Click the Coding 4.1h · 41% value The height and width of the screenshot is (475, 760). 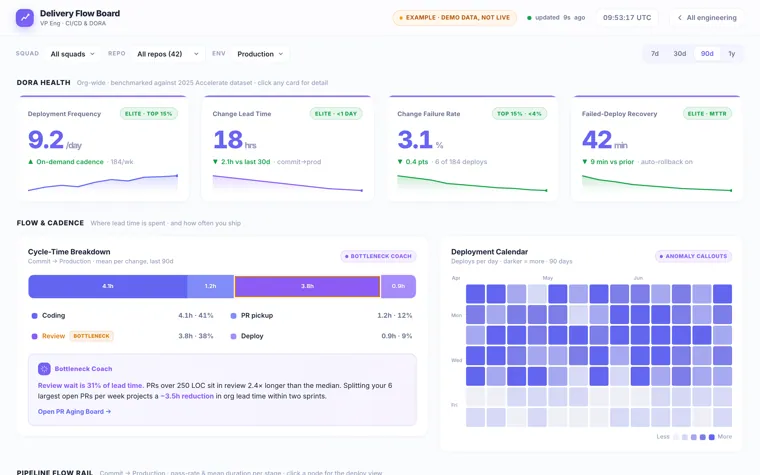click(x=195, y=316)
